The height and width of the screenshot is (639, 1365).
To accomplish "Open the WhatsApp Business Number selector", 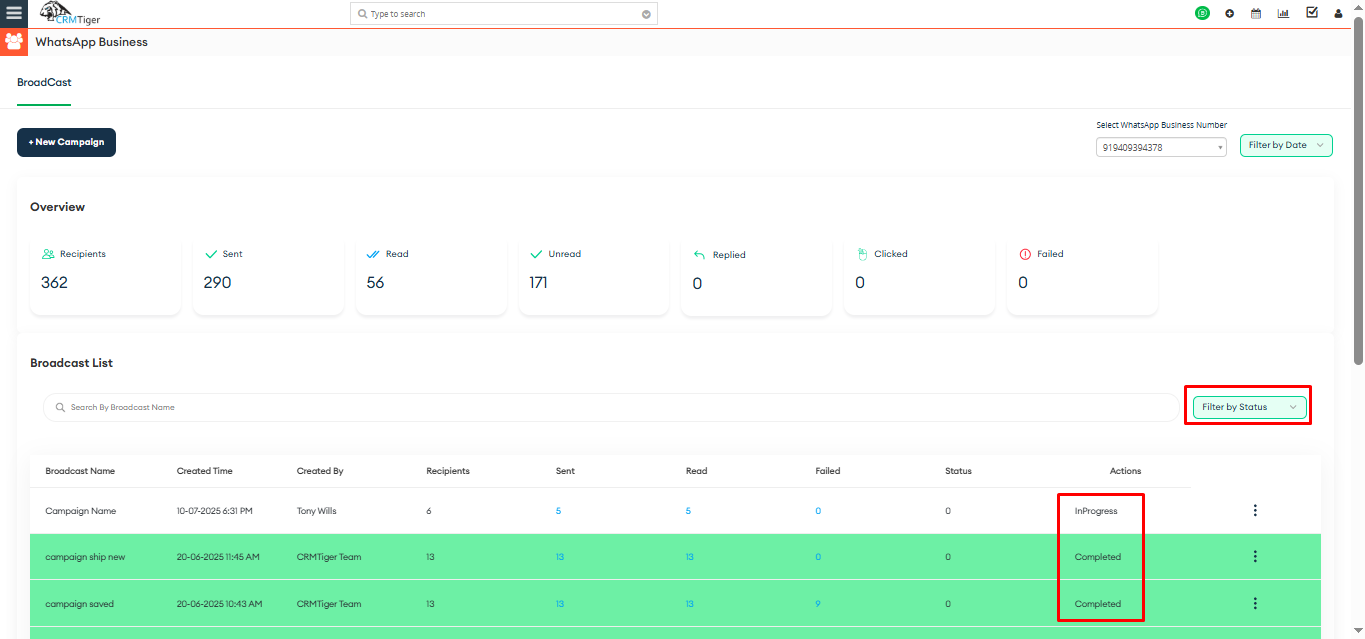I will click(1161, 147).
